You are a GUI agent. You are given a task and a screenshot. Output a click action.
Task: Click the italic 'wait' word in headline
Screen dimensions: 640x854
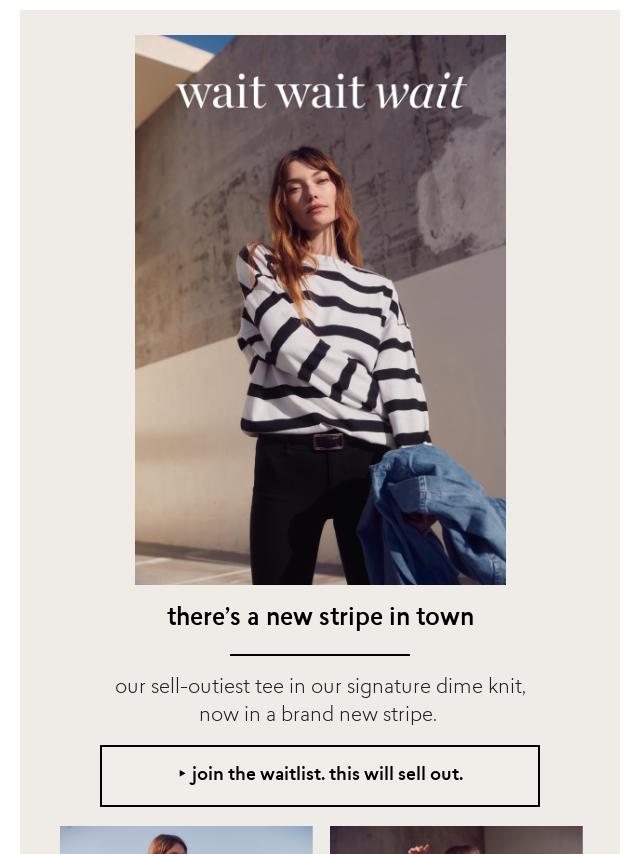tap(420, 92)
